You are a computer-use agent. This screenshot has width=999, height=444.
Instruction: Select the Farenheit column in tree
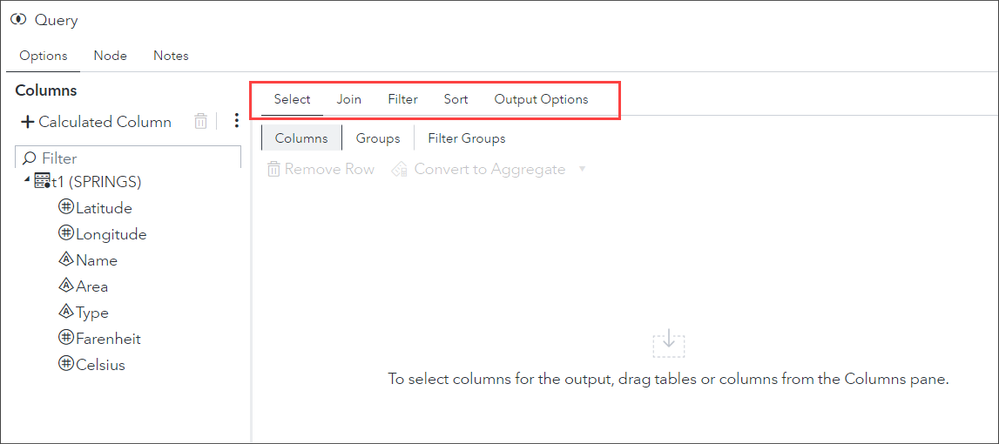(108, 338)
